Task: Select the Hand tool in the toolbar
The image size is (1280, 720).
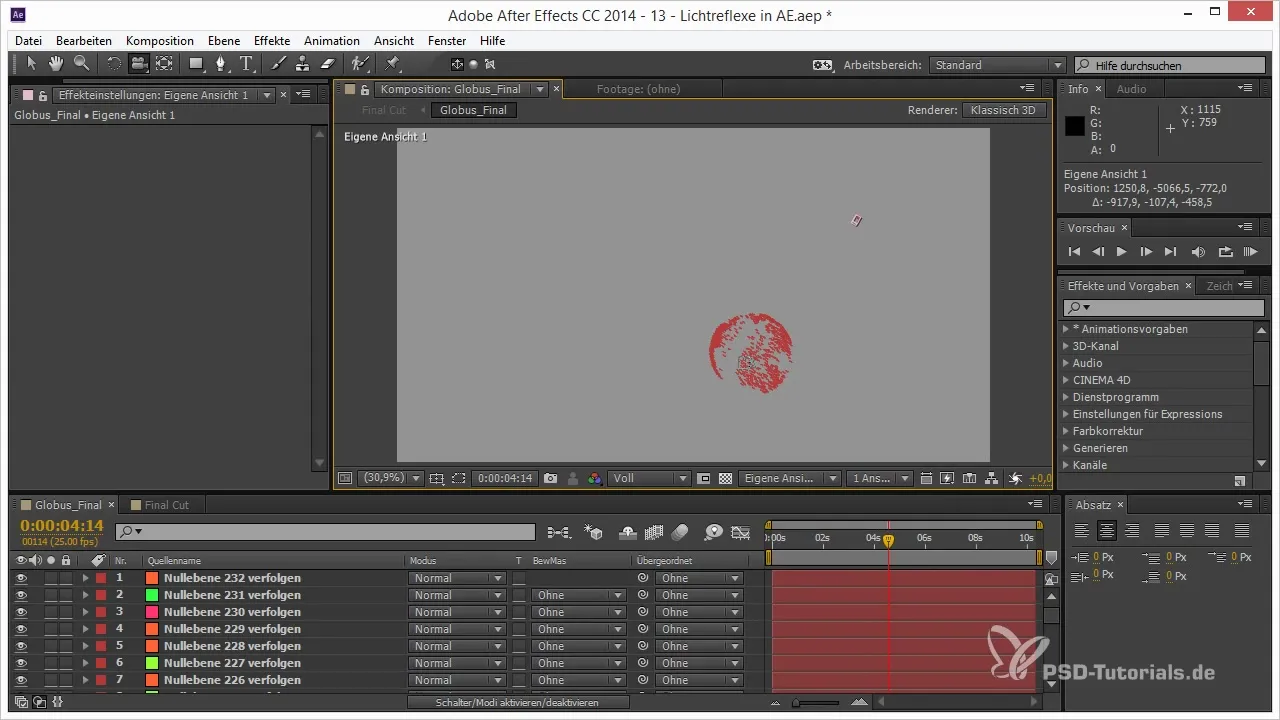Action: point(56,64)
